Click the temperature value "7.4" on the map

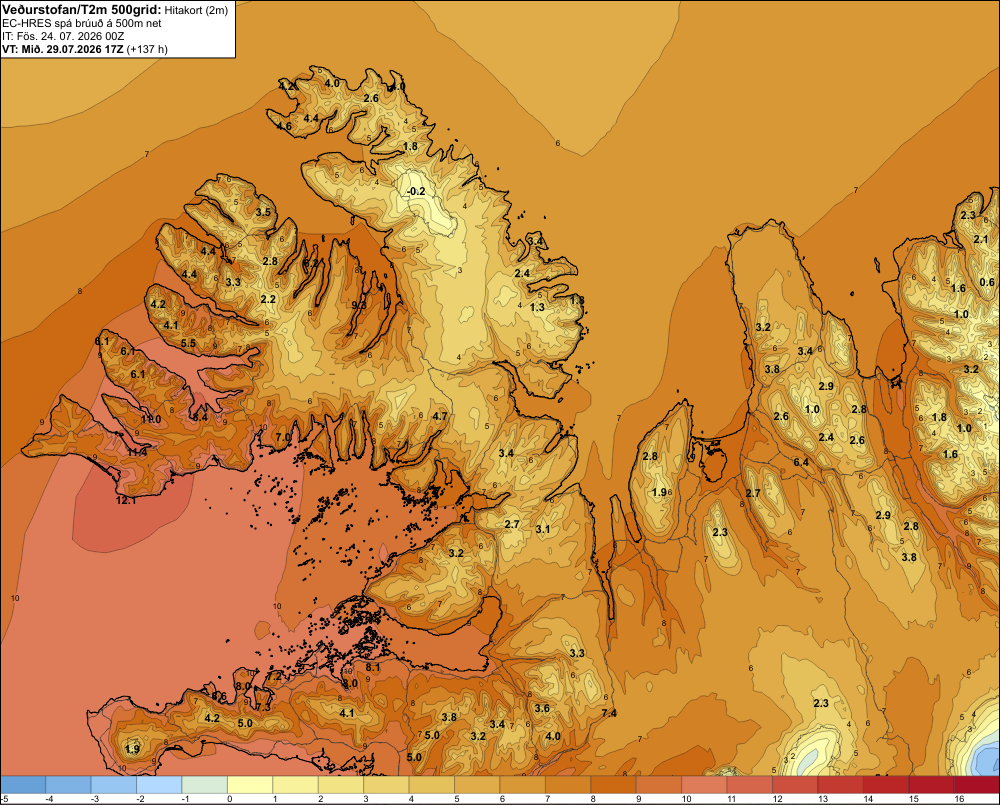609,713
